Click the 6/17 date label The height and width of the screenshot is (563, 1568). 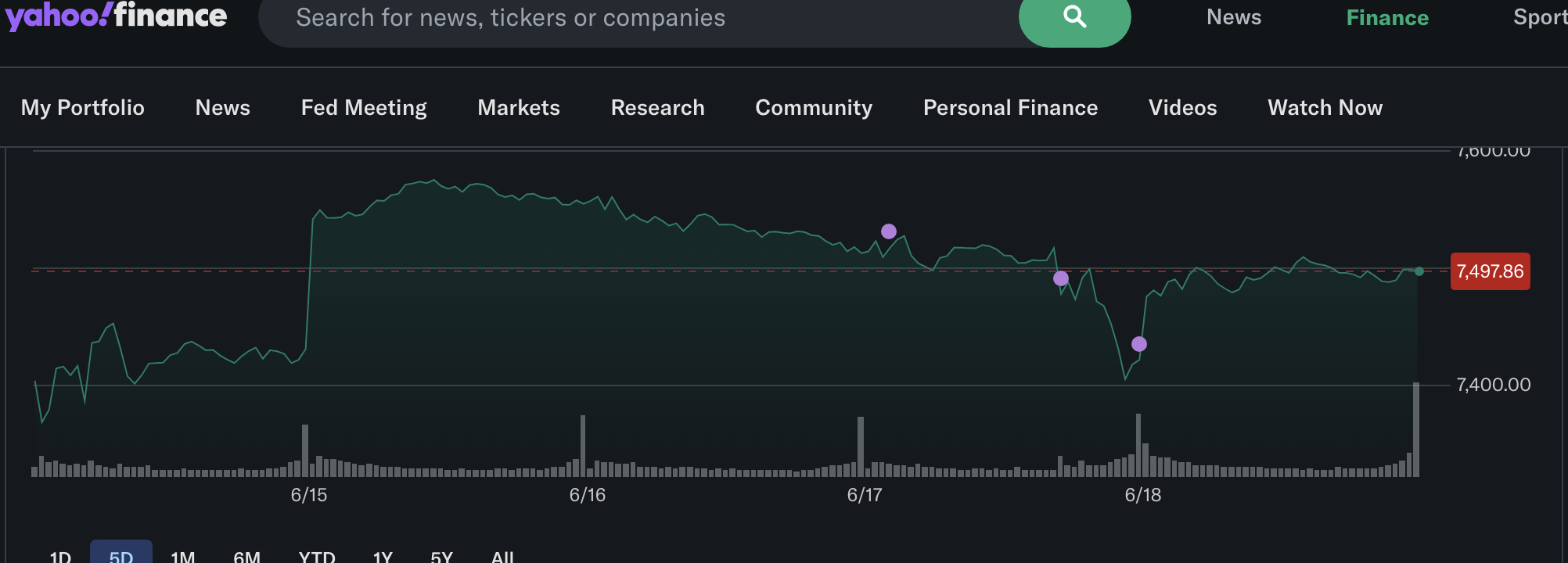(x=865, y=495)
